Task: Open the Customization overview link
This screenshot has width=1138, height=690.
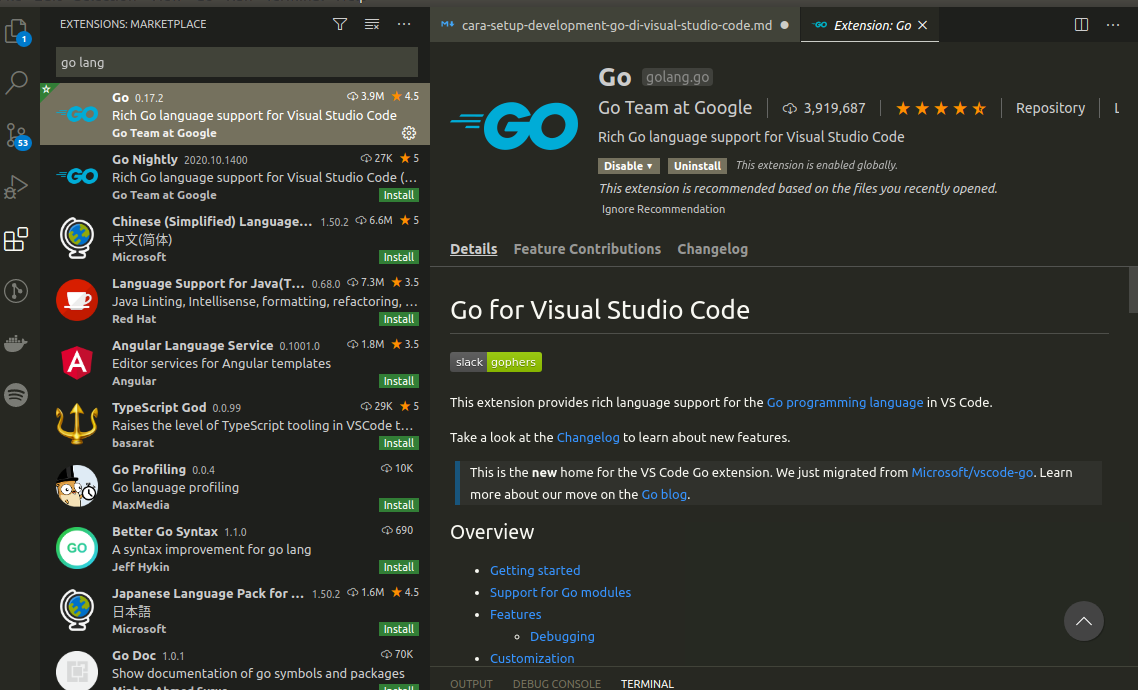Action: (x=532, y=658)
